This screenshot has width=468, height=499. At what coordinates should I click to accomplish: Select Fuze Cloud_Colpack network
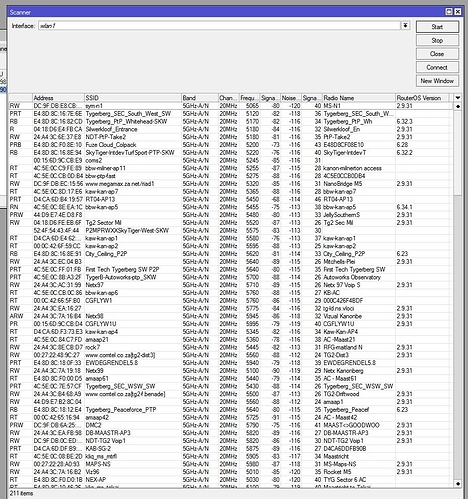coord(231,145)
